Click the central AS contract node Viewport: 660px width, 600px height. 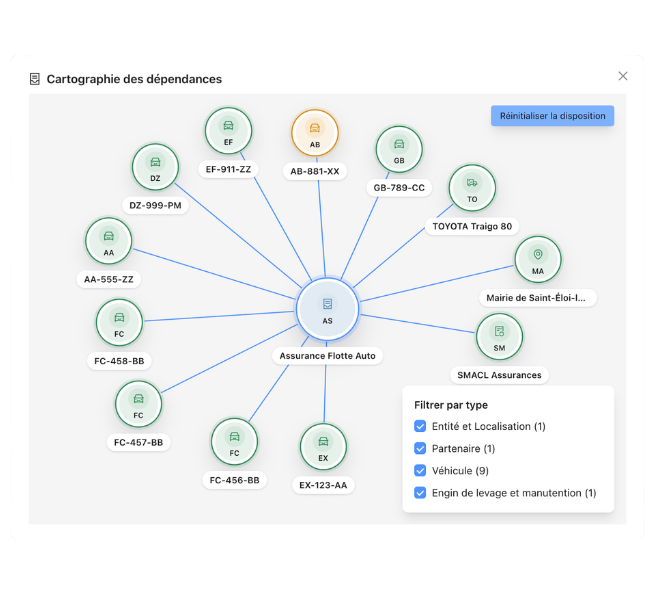click(x=327, y=309)
